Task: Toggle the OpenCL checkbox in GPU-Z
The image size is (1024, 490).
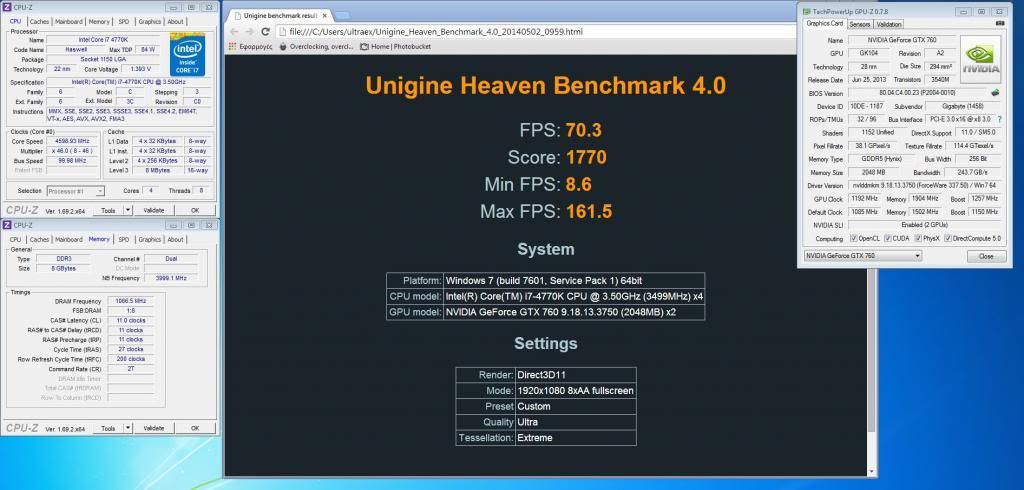Action: point(853,239)
